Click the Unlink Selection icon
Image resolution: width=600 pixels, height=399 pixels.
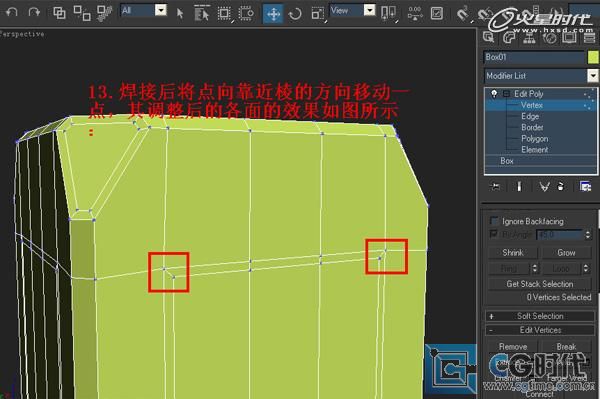[x=82, y=13]
